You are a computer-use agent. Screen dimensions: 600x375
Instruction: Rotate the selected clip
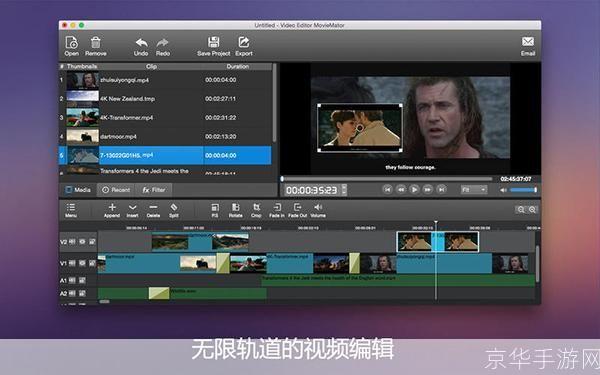(235, 210)
